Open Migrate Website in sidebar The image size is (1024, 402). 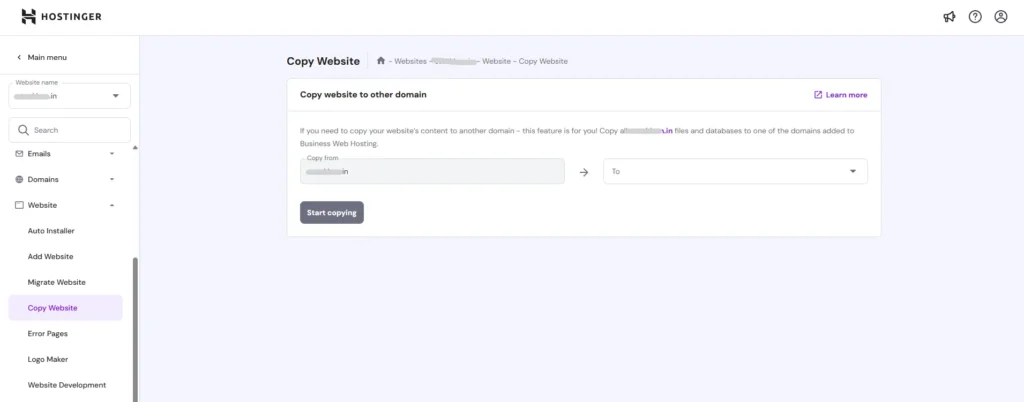56,282
